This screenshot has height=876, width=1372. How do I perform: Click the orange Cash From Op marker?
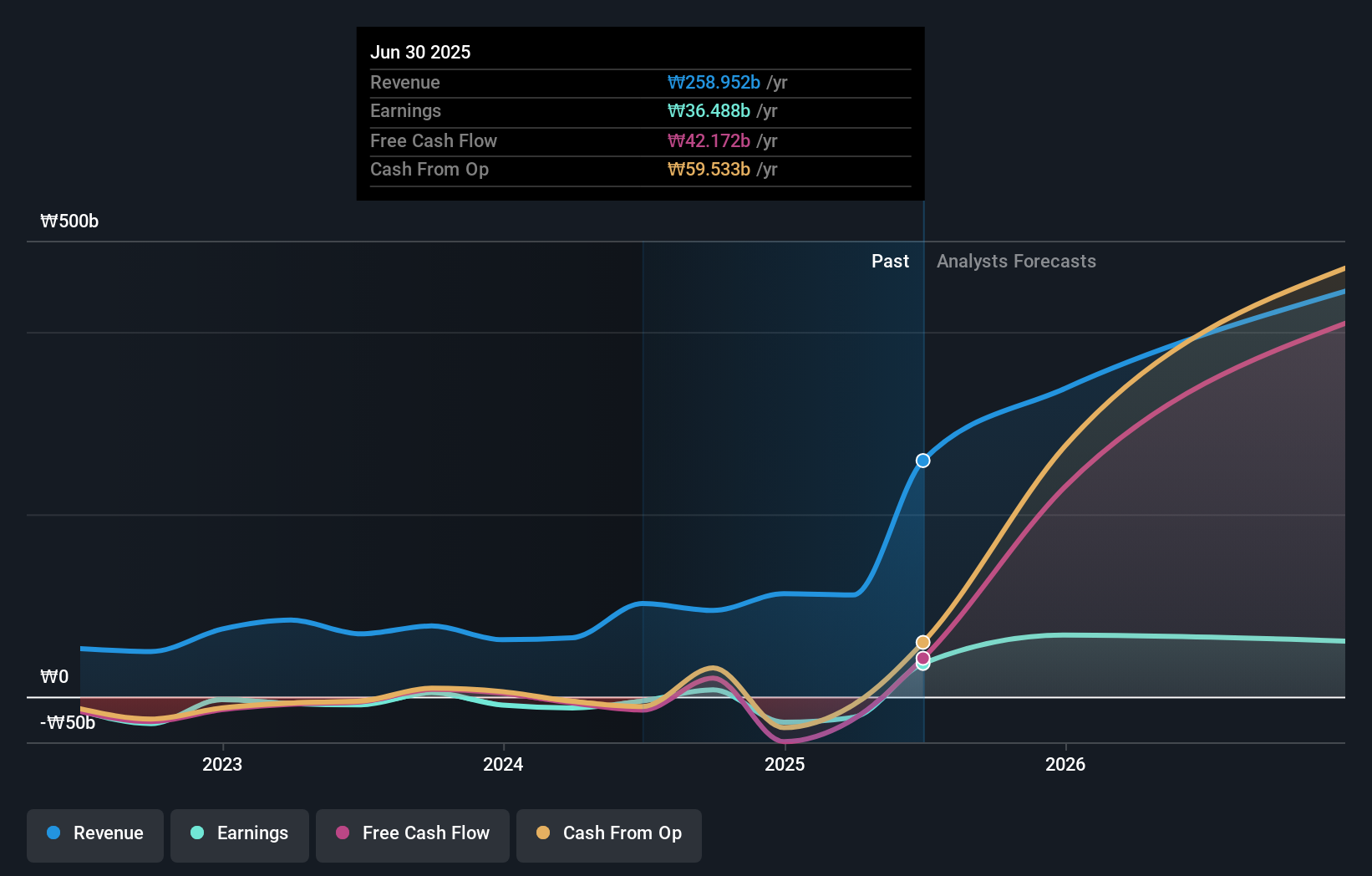coord(922,641)
